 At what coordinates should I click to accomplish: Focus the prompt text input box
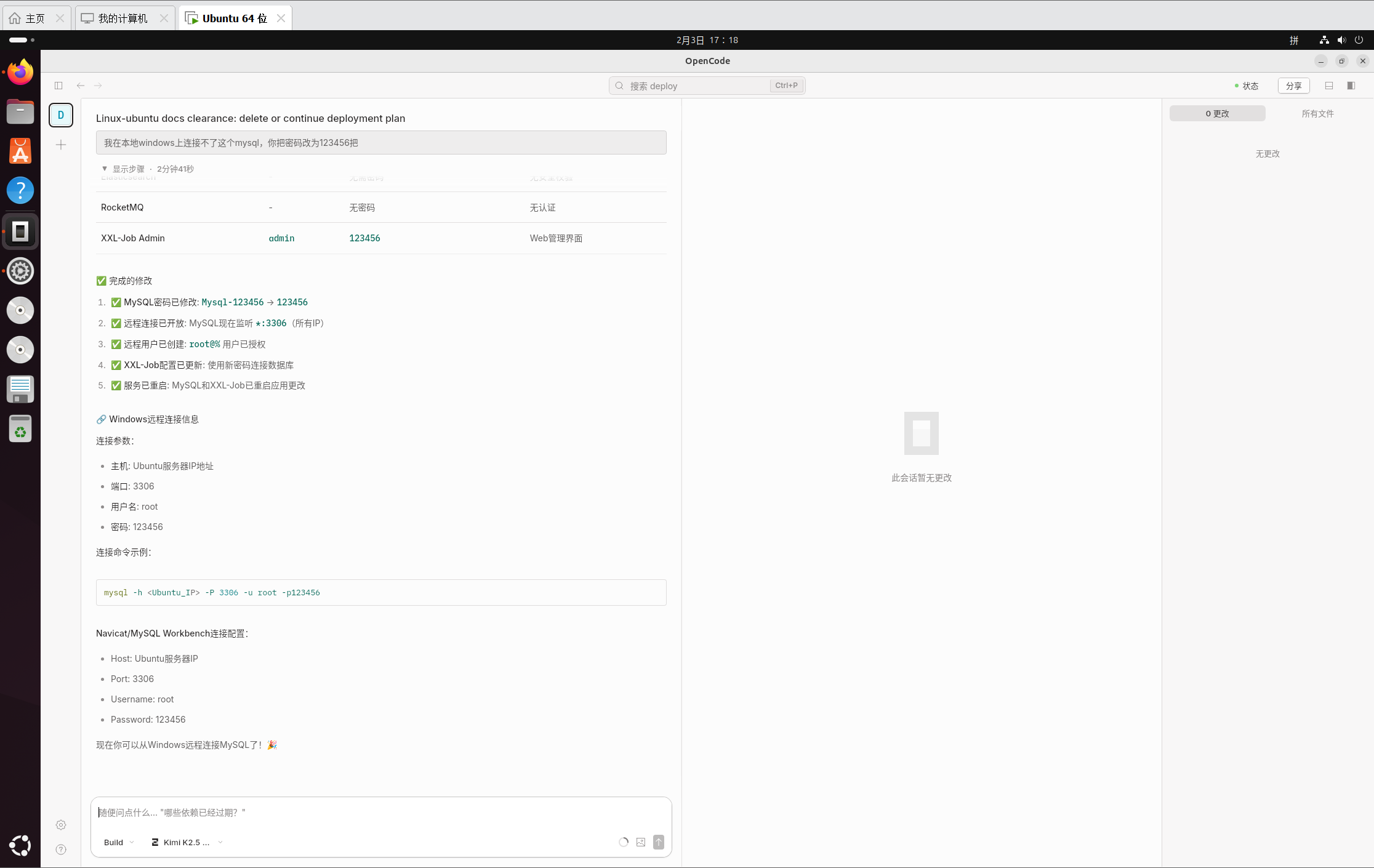[381, 813]
